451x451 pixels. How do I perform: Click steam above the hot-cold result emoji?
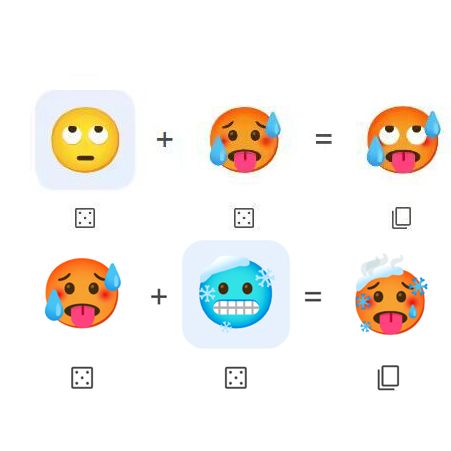point(383,264)
